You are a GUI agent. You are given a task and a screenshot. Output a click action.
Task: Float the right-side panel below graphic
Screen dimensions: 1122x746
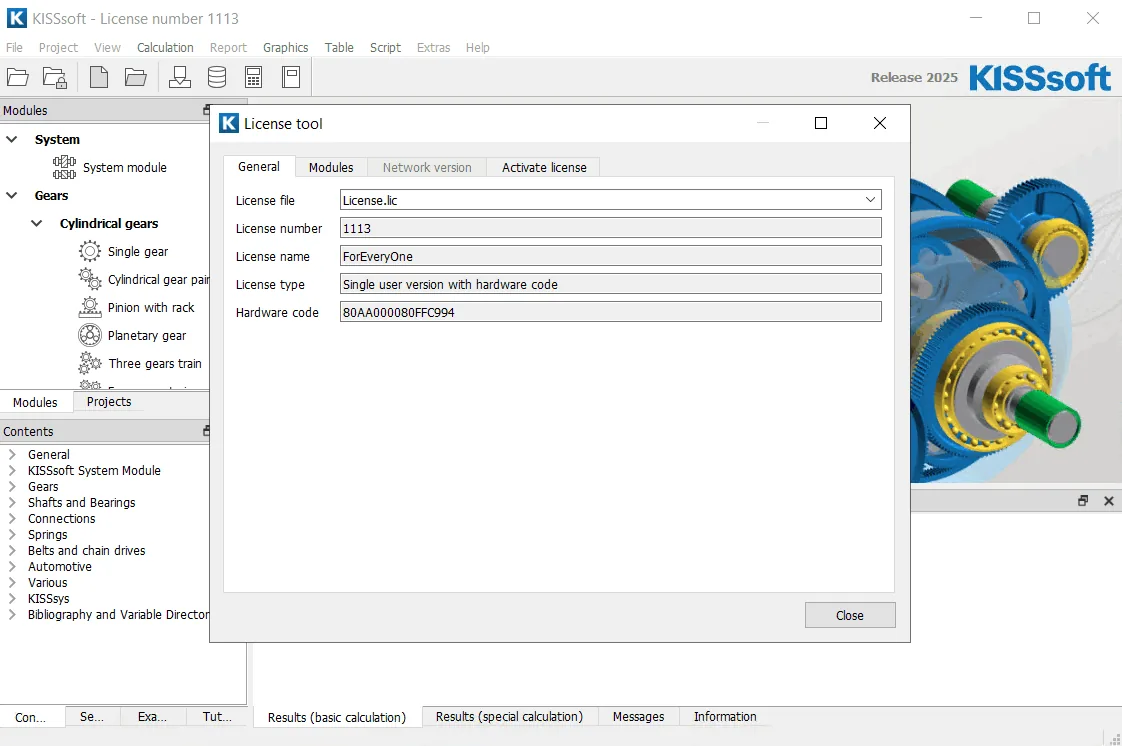click(x=1083, y=501)
